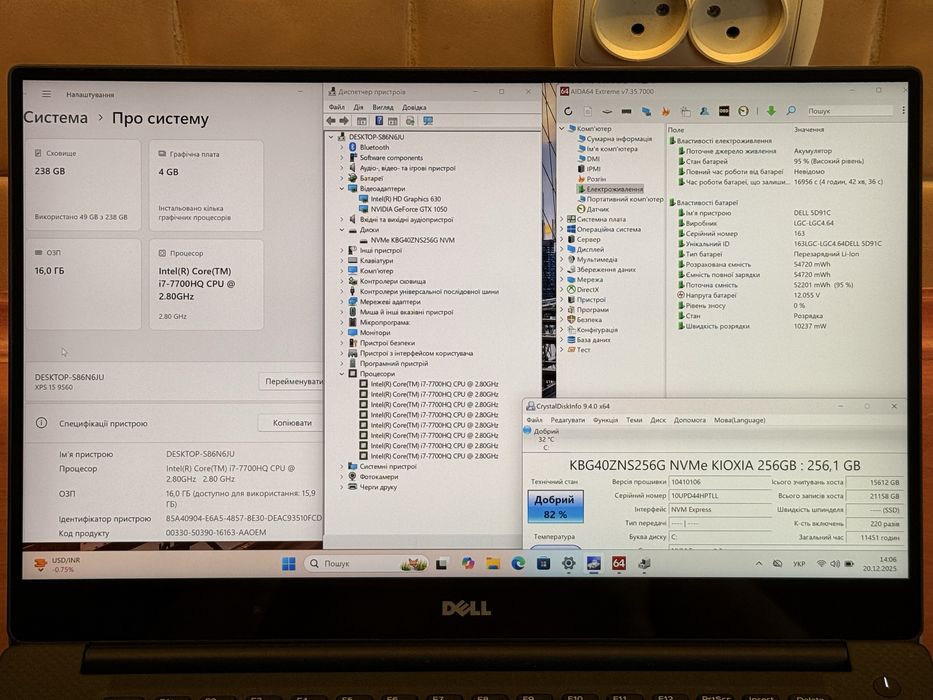Image resolution: width=933 pixels, height=700 pixels.
Task: Open Функція menu in CrystalDiskInfo
Action: 605,420
